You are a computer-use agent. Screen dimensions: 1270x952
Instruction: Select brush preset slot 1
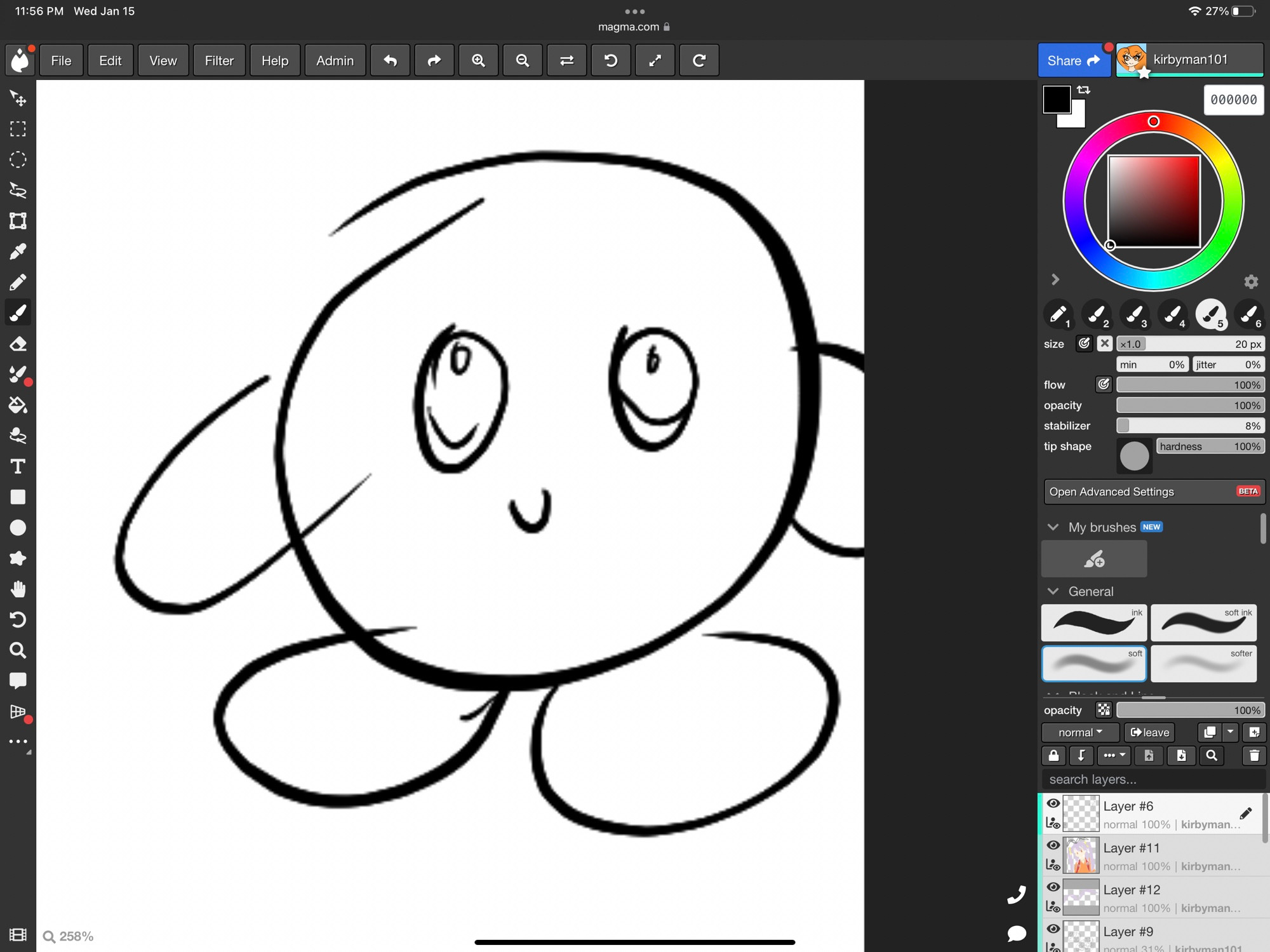1059,314
